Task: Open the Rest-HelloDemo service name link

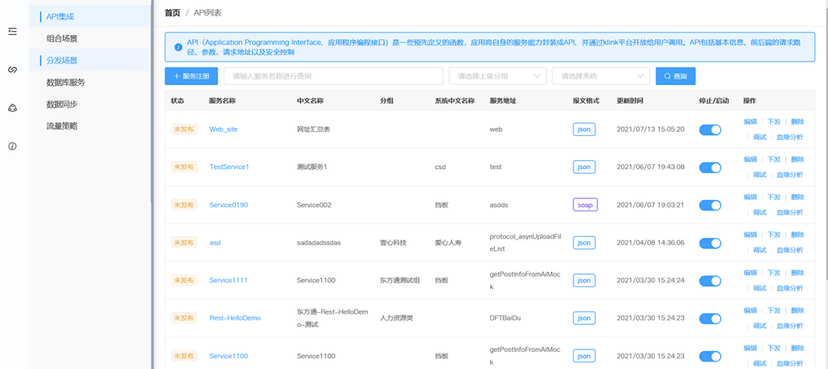Action: 235,318
